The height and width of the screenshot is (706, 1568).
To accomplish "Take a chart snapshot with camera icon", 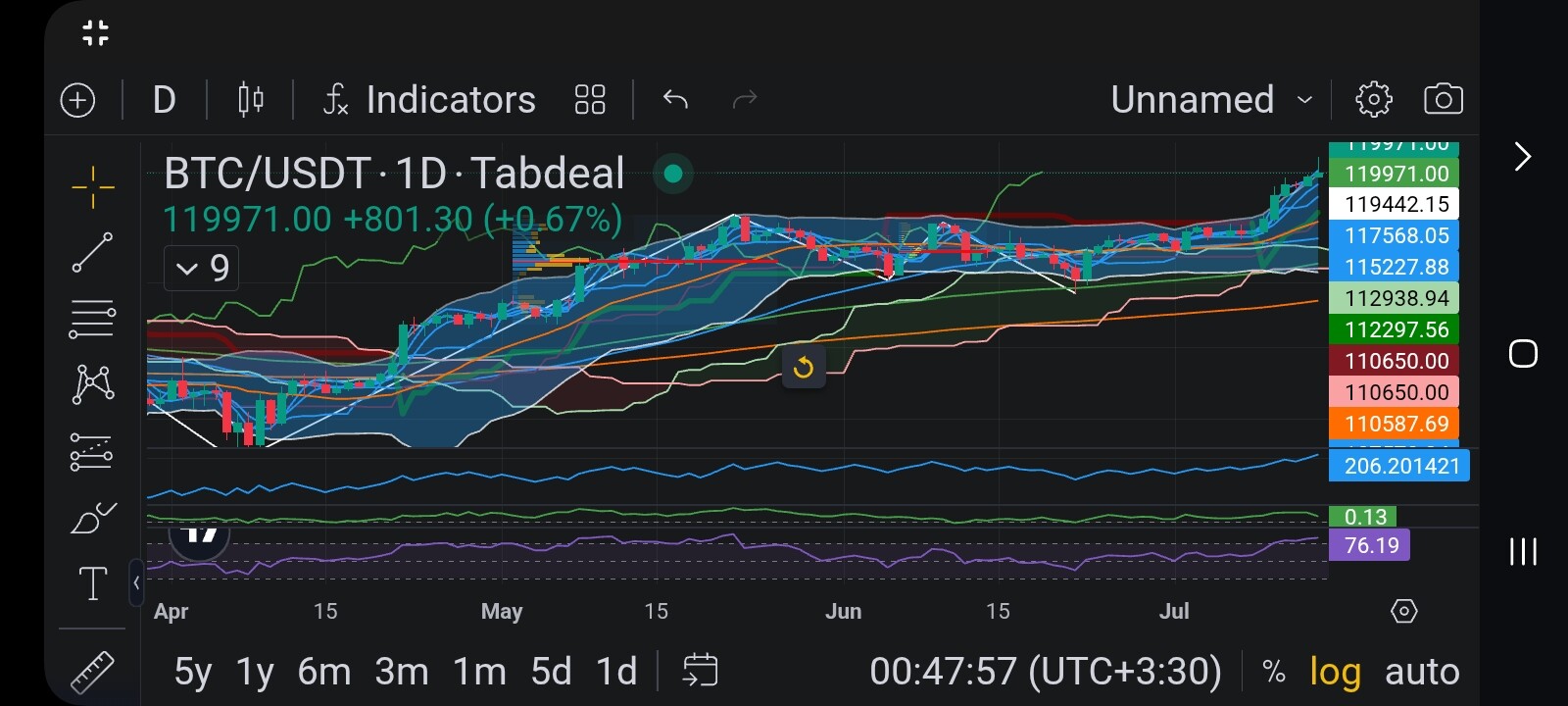I will [1443, 99].
